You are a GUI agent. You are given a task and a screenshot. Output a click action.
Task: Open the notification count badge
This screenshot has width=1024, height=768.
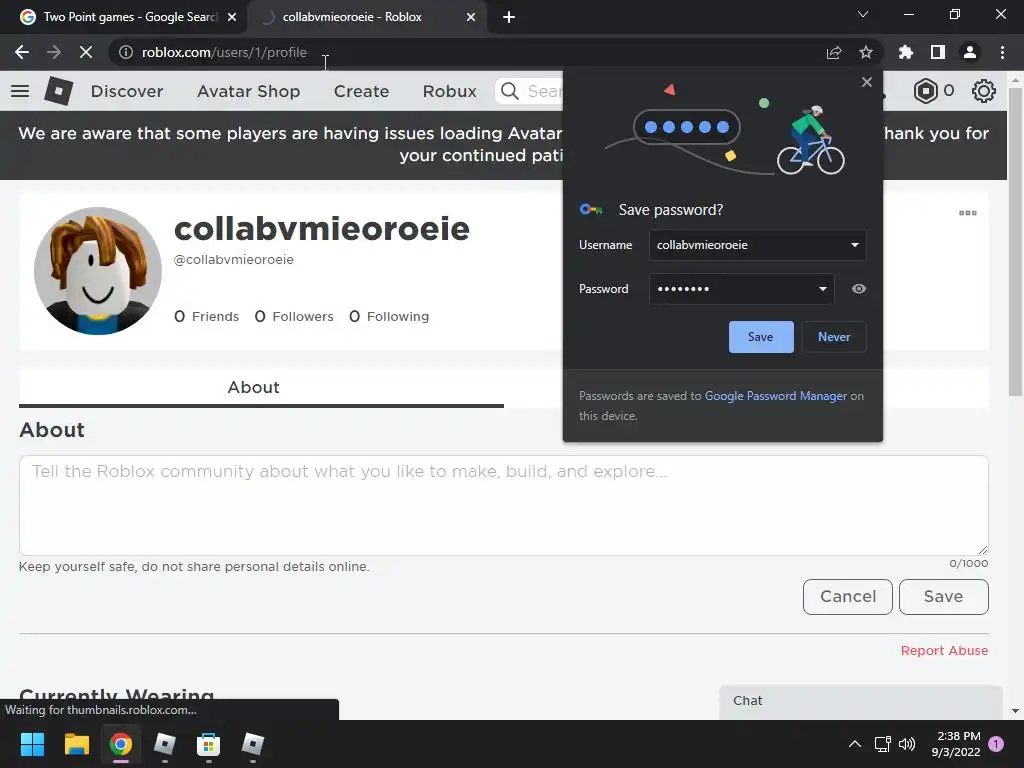pos(997,744)
